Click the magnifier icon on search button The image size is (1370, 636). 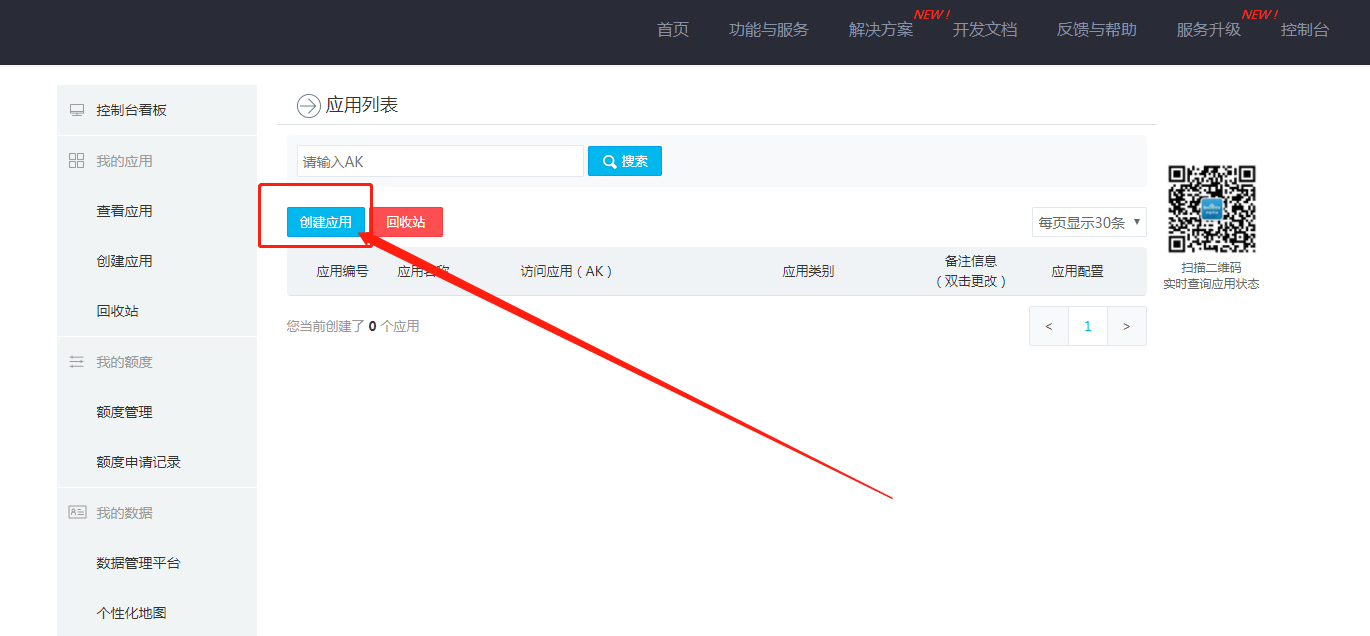point(609,161)
